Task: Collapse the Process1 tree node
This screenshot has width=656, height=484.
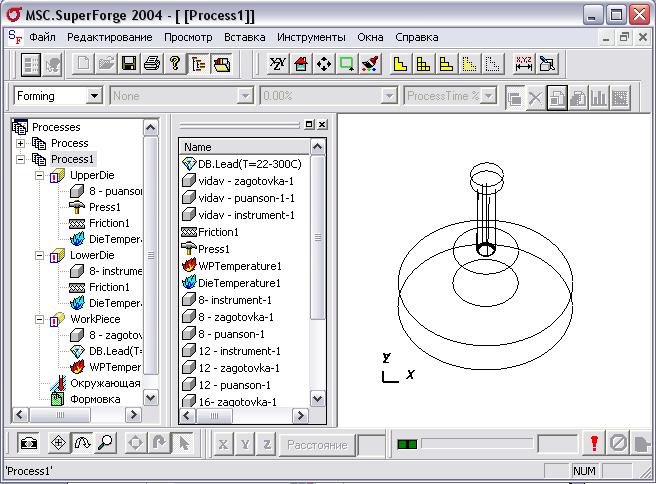Action: pyautogui.click(x=20, y=159)
